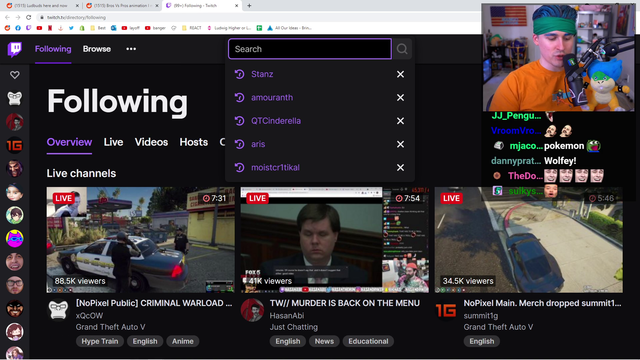Open the REACT bookmark folder
640x360 pixels.
pyautogui.click(x=191, y=28)
